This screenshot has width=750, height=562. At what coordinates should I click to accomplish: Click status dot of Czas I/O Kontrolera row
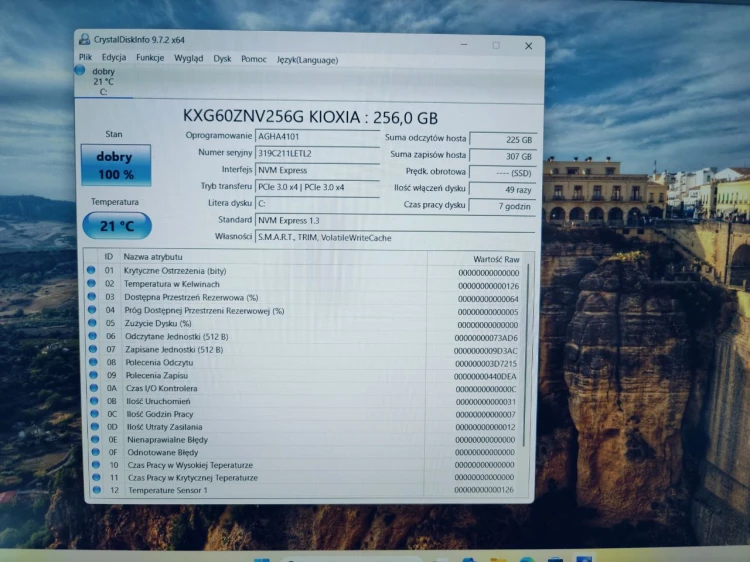tap(94, 388)
